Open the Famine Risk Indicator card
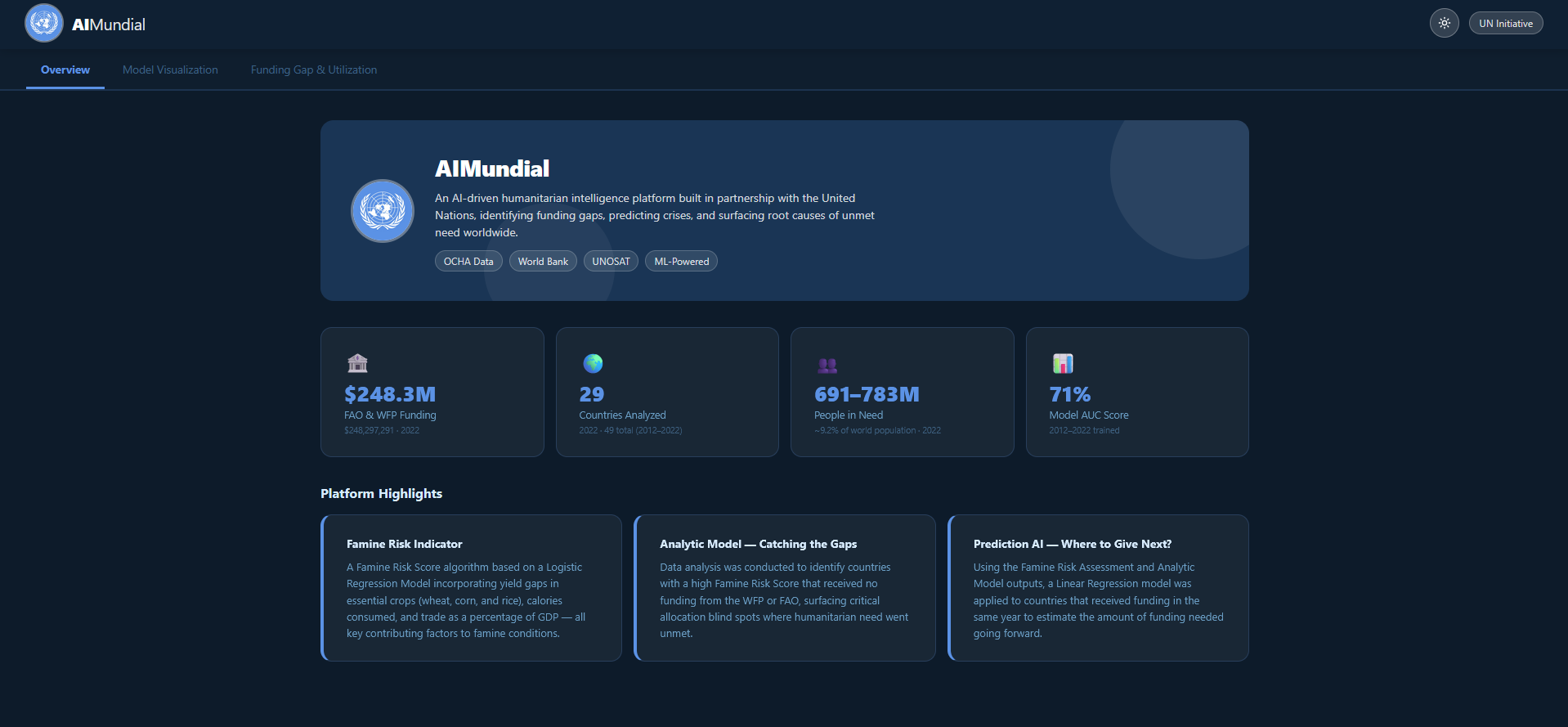Viewport: 1568px width, 727px height. 472,588
